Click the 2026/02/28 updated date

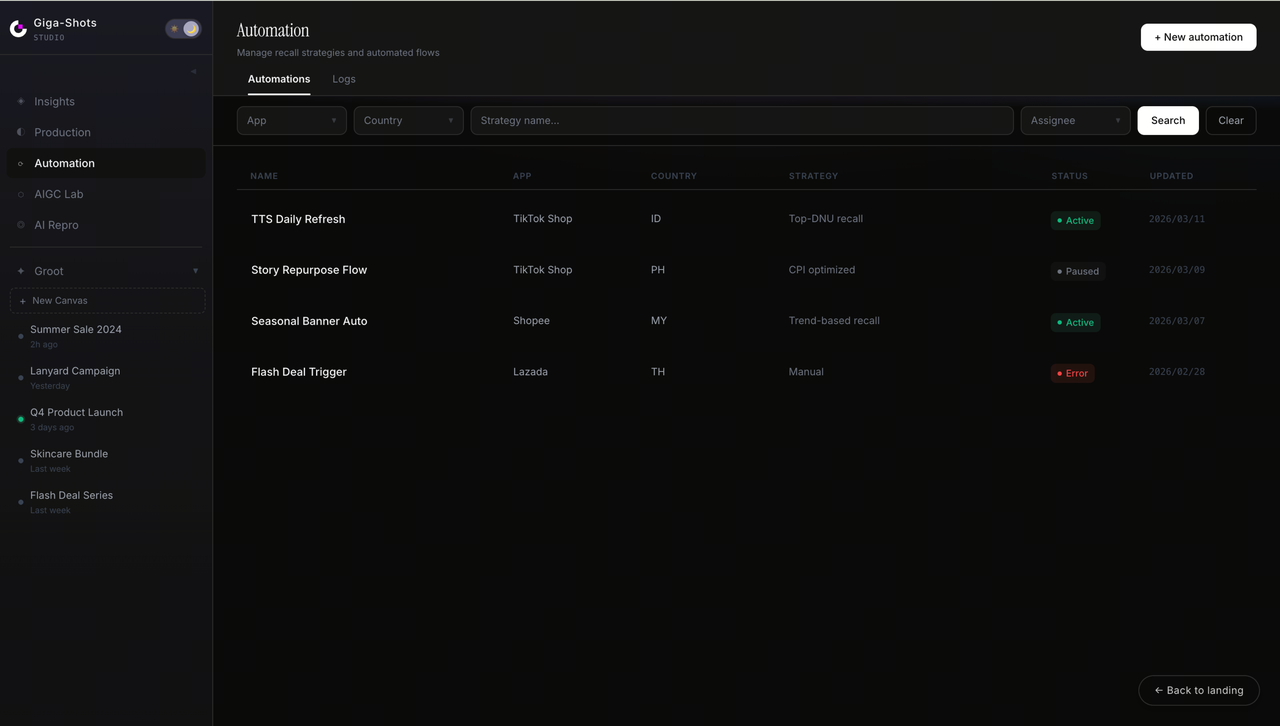(1177, 372)
